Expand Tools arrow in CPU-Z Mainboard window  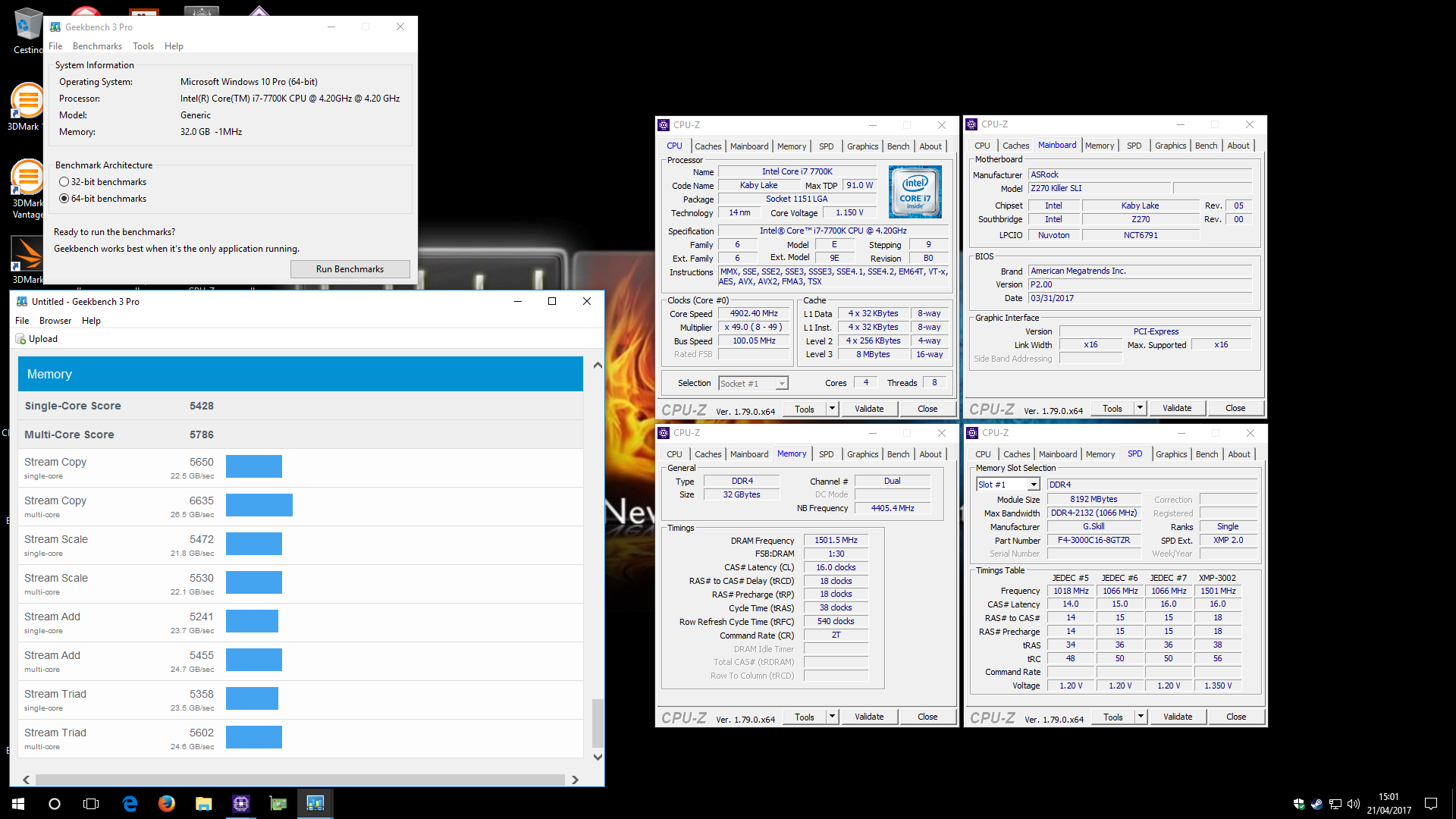[x=1140, y=408]
